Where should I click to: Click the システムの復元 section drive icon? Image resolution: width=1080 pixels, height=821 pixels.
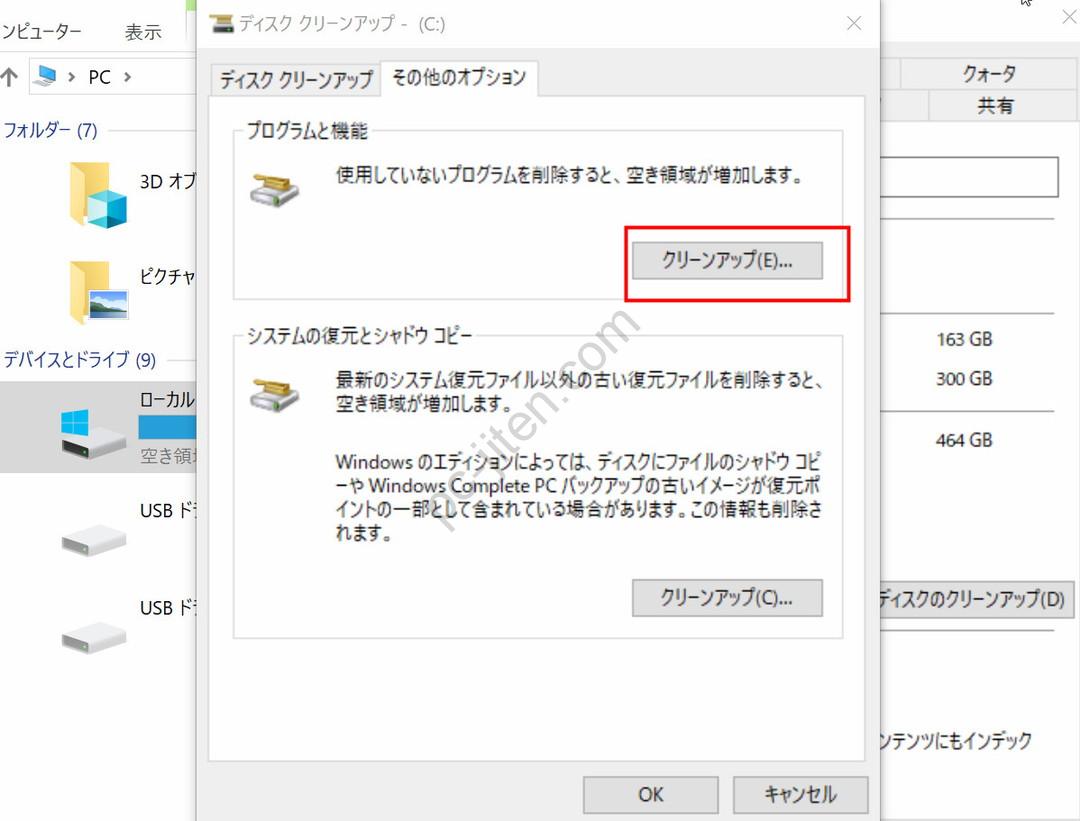pyautogui.click(x=274, y=392)
